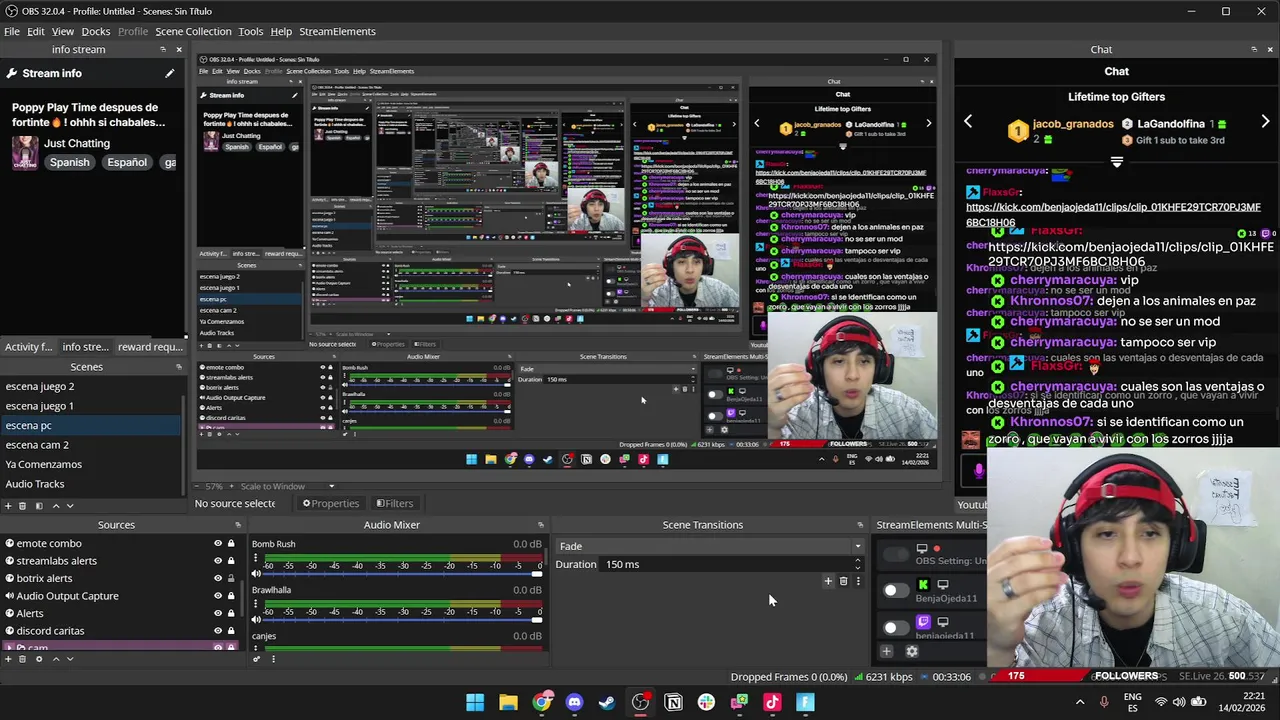This screenshot has height=720, width=1280.
Task: Hide the Audio Output Capture source
Action: point(217,596)
